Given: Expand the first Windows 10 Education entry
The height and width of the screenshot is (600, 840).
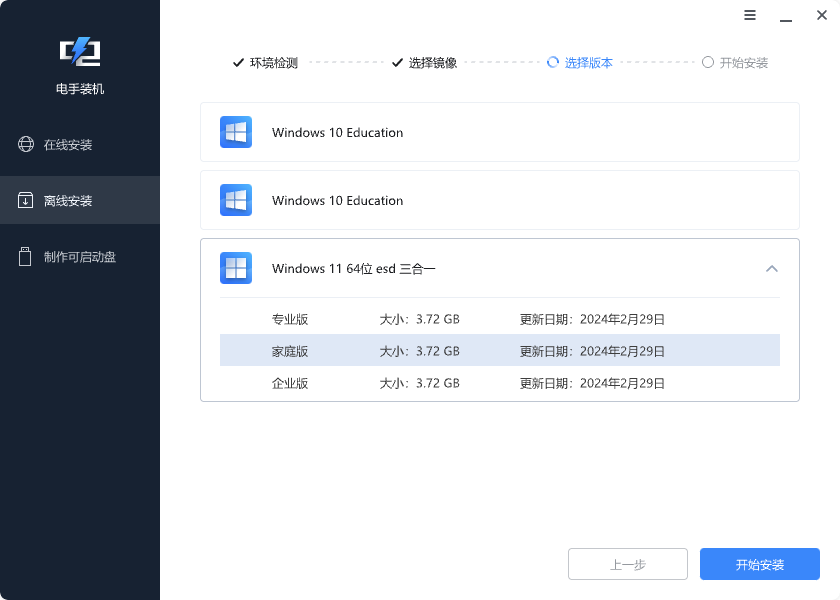Looking at the screenshot, I should pyautogui.click(x=500, y=132).
